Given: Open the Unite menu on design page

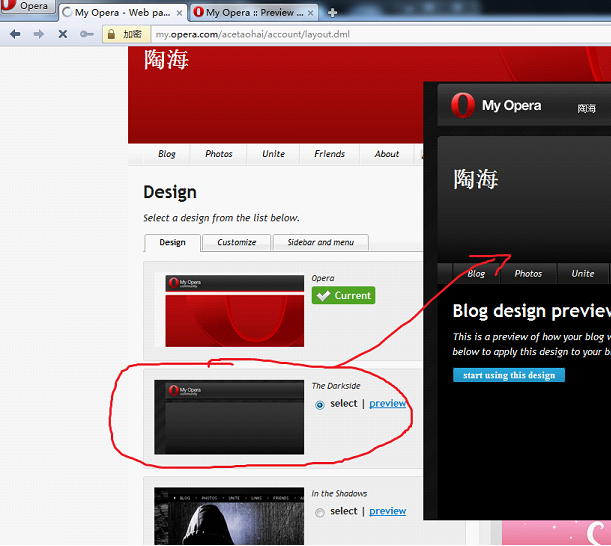Looking at the screenshot, I should [x=274, y=154].
